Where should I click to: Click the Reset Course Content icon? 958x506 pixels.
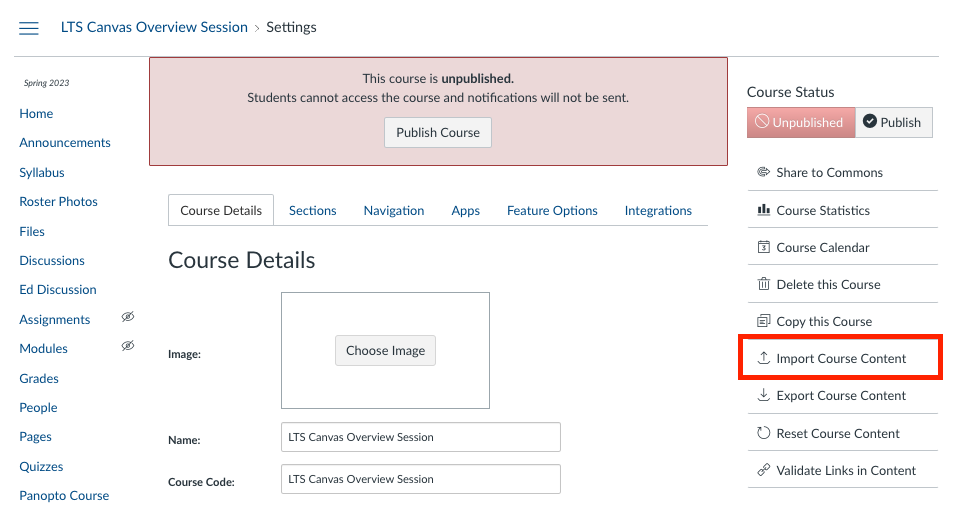pyautogui.click(x=764, y=433)
